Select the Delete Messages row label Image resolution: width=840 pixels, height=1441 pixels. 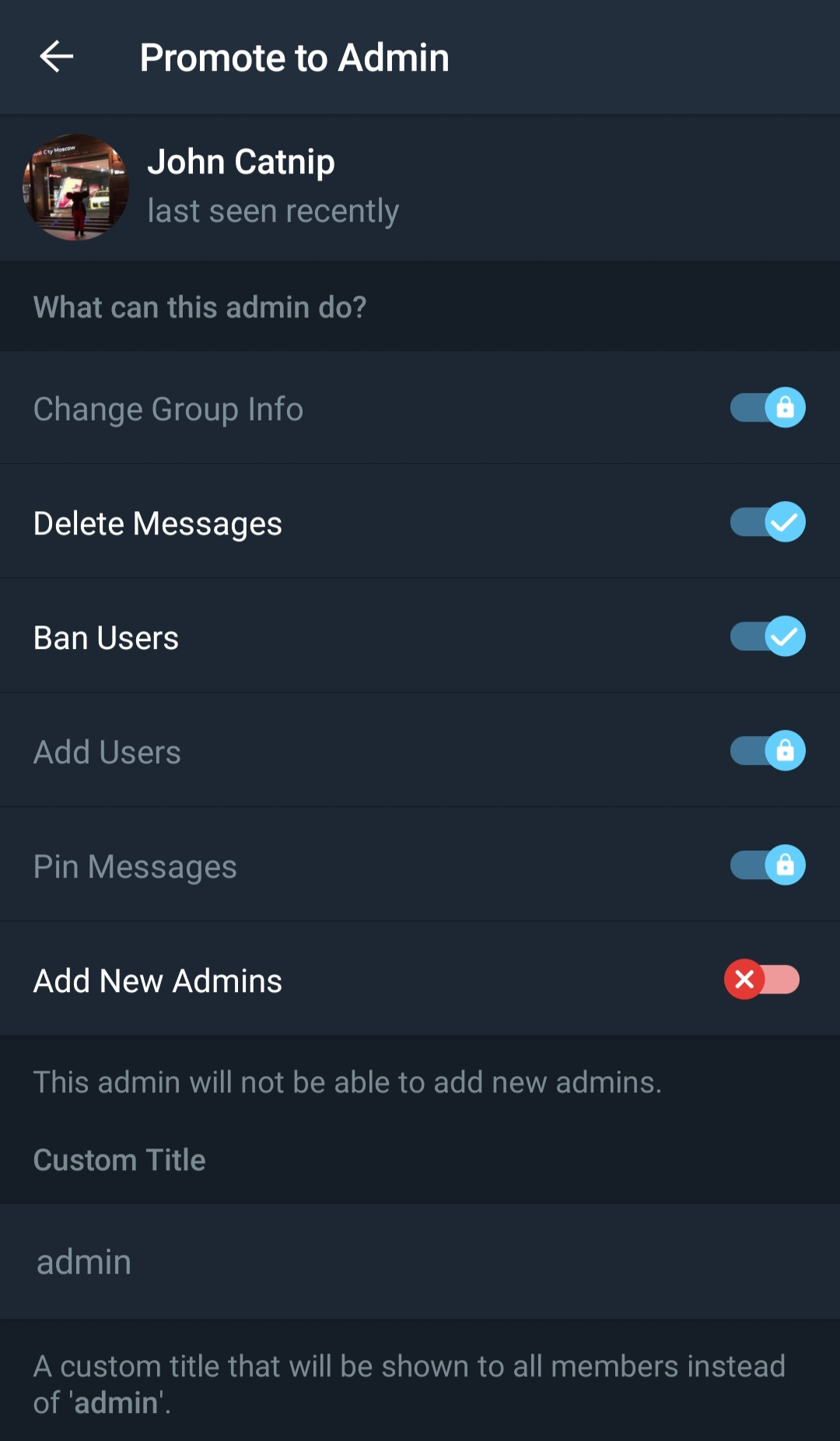pos(158,524)
